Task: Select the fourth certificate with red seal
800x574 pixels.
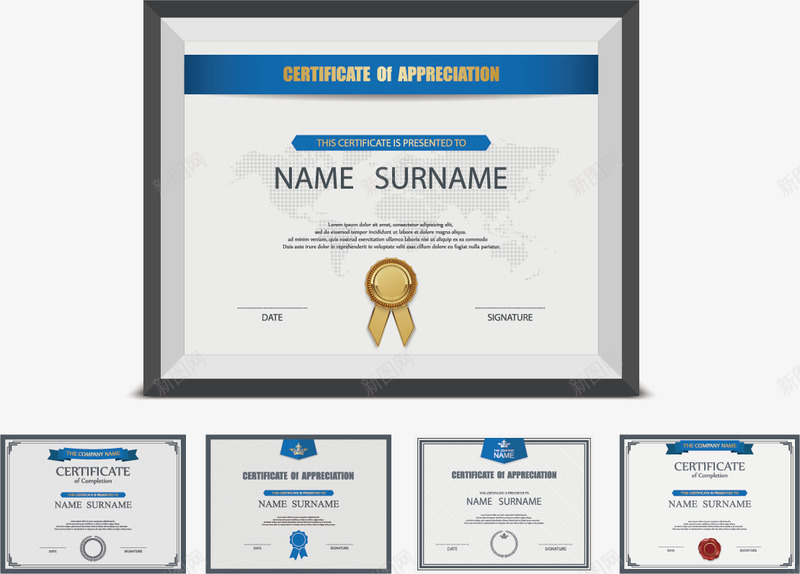Action: click(710, 503)
